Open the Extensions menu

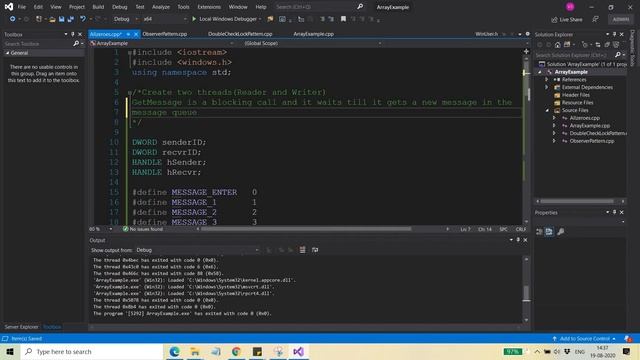pos(209,7)
